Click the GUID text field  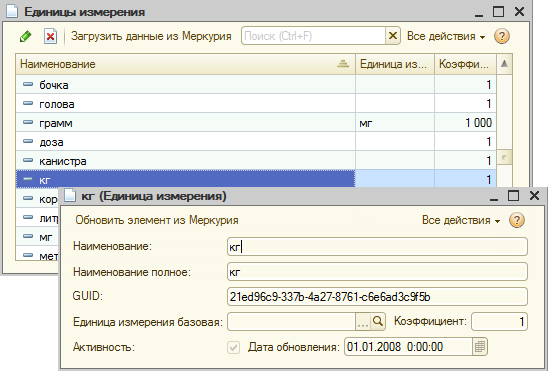377,297
